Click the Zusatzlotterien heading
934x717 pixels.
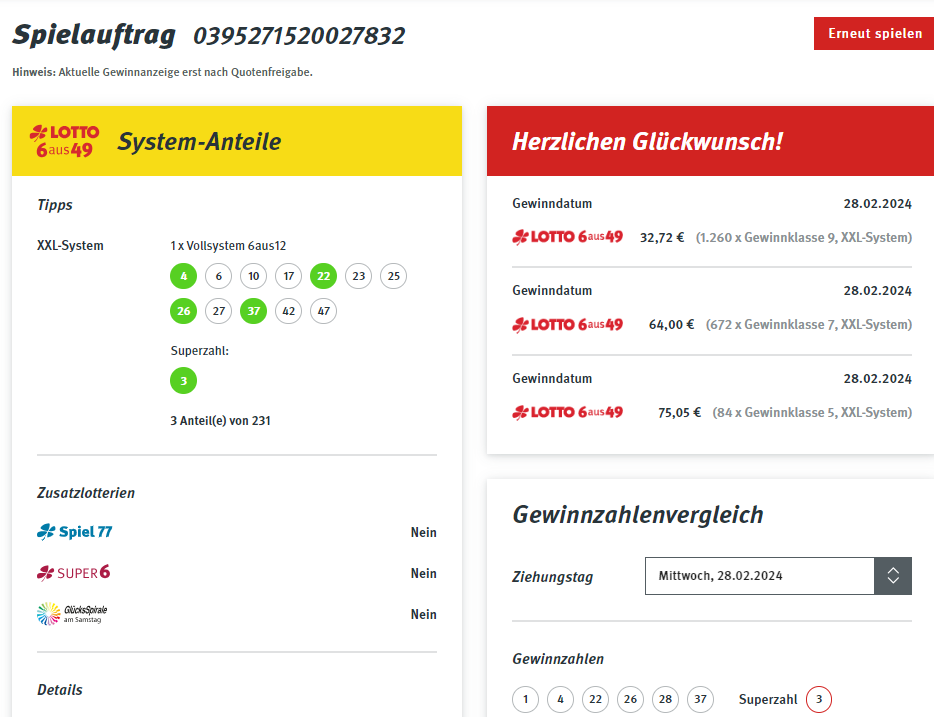[x=86, y=492]
